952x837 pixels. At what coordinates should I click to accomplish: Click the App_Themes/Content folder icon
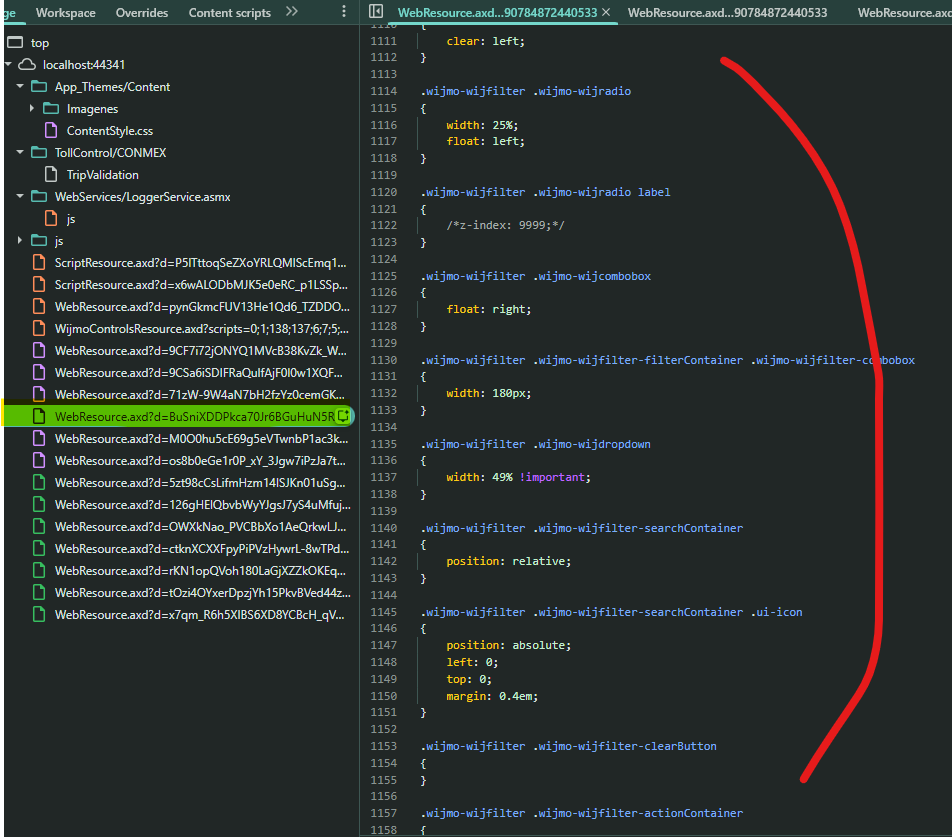tap(39, 86)
